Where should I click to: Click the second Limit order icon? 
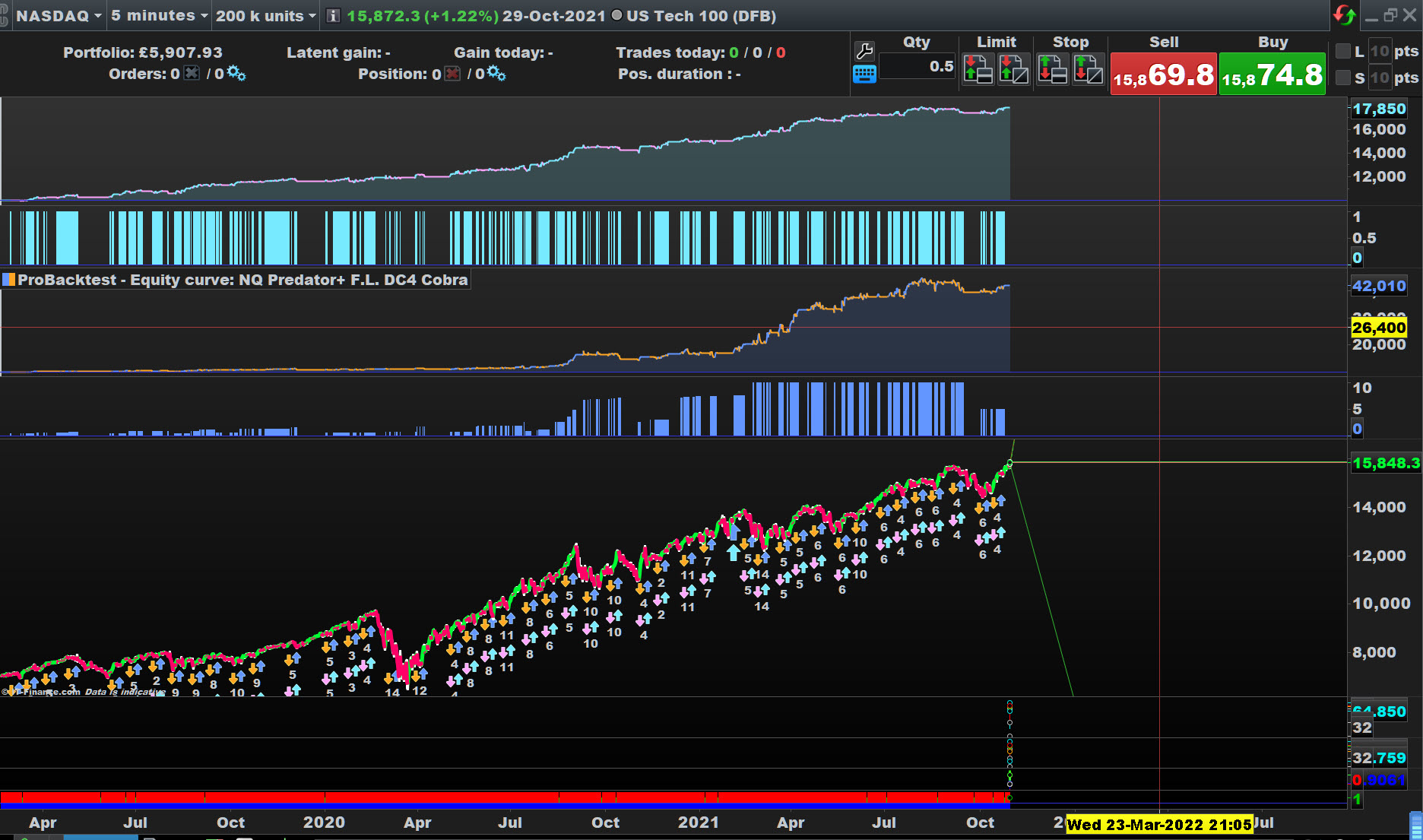pyautogui.click(x=1014, y=70)
